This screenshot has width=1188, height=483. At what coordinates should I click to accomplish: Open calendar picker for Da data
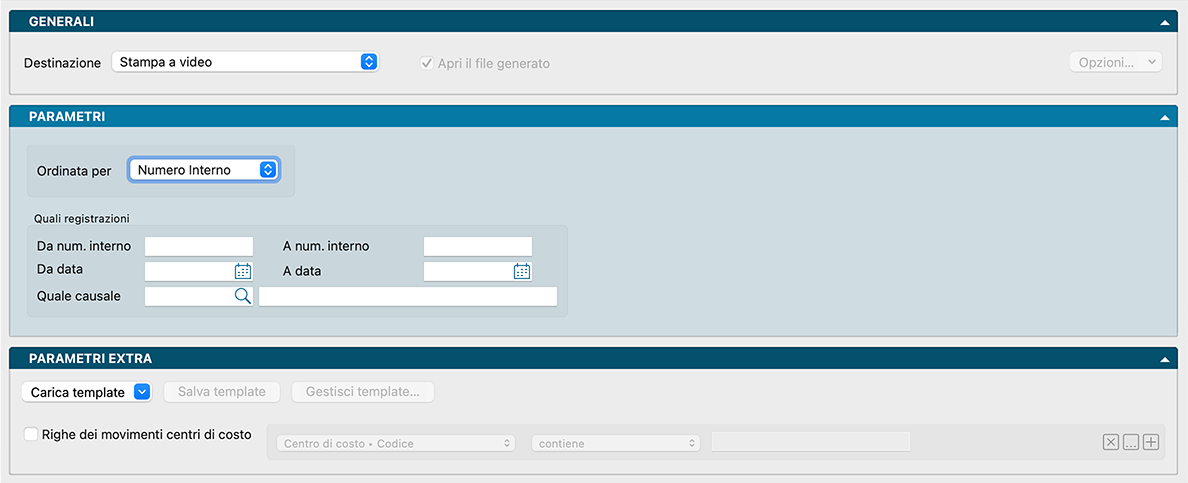point(243,271)
